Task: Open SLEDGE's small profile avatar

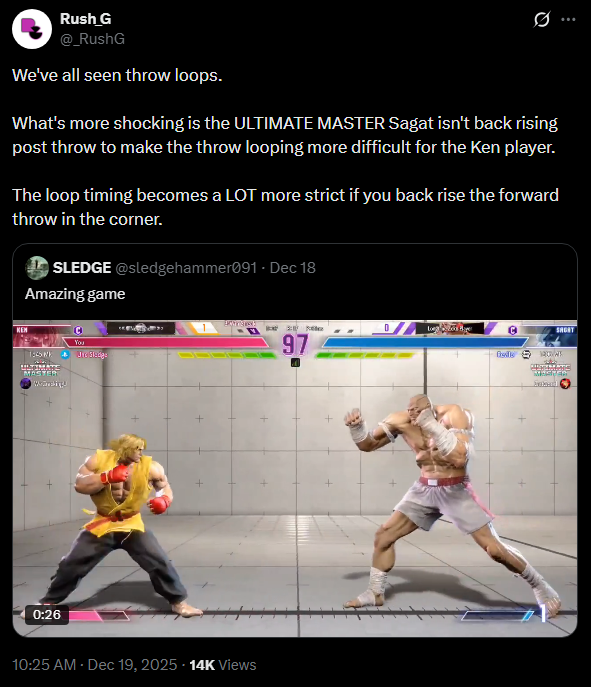Action: [x=37, y=268]
